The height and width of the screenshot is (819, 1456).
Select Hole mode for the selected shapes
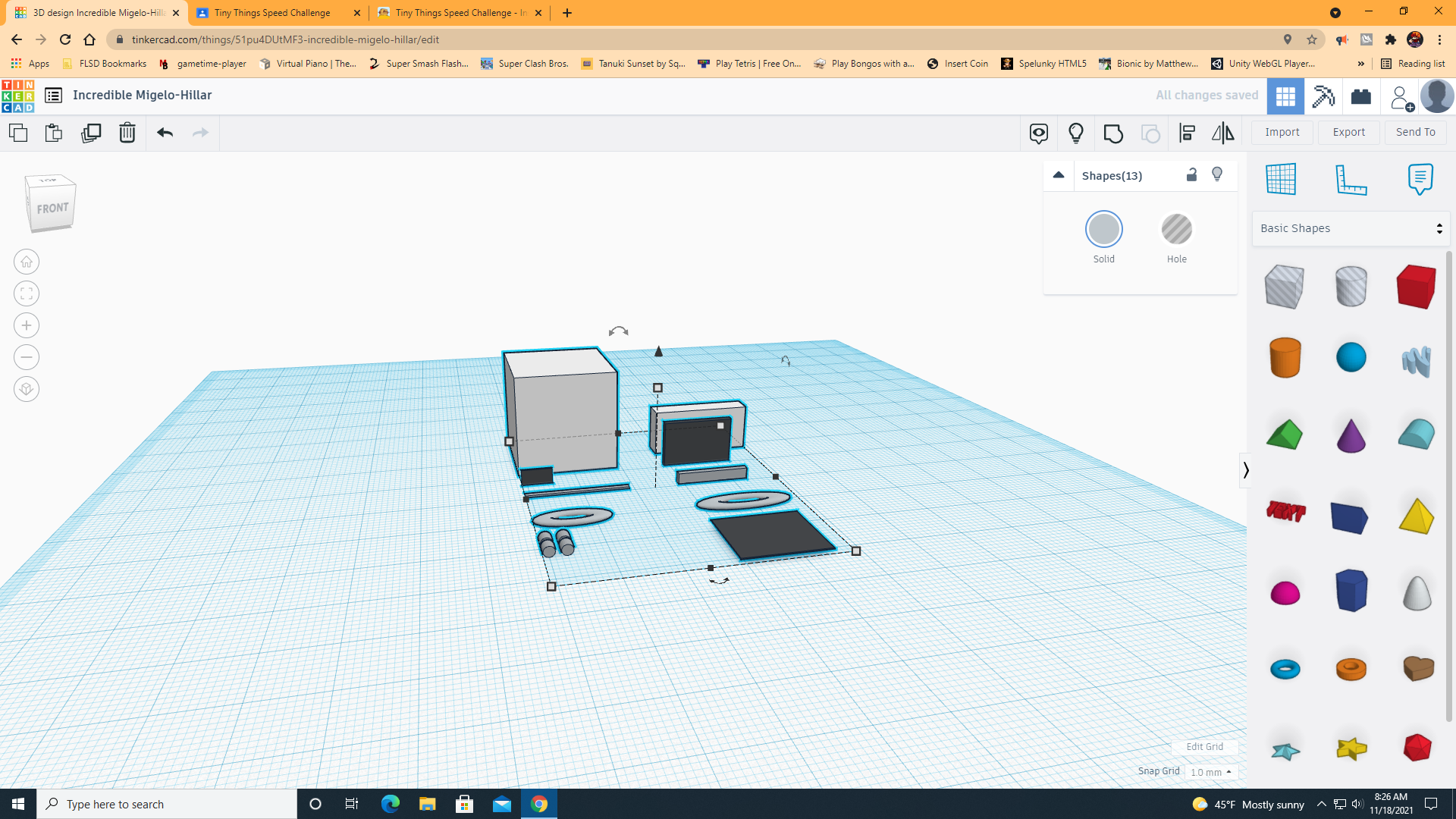1176,229
